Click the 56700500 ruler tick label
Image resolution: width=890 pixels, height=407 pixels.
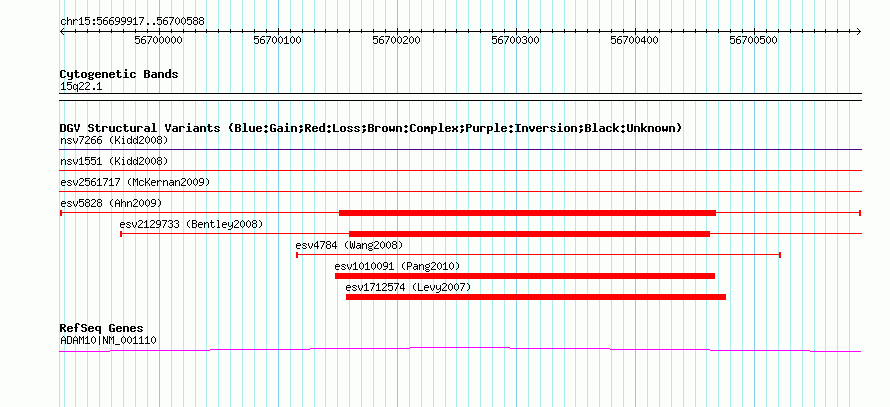coord(753,40)
